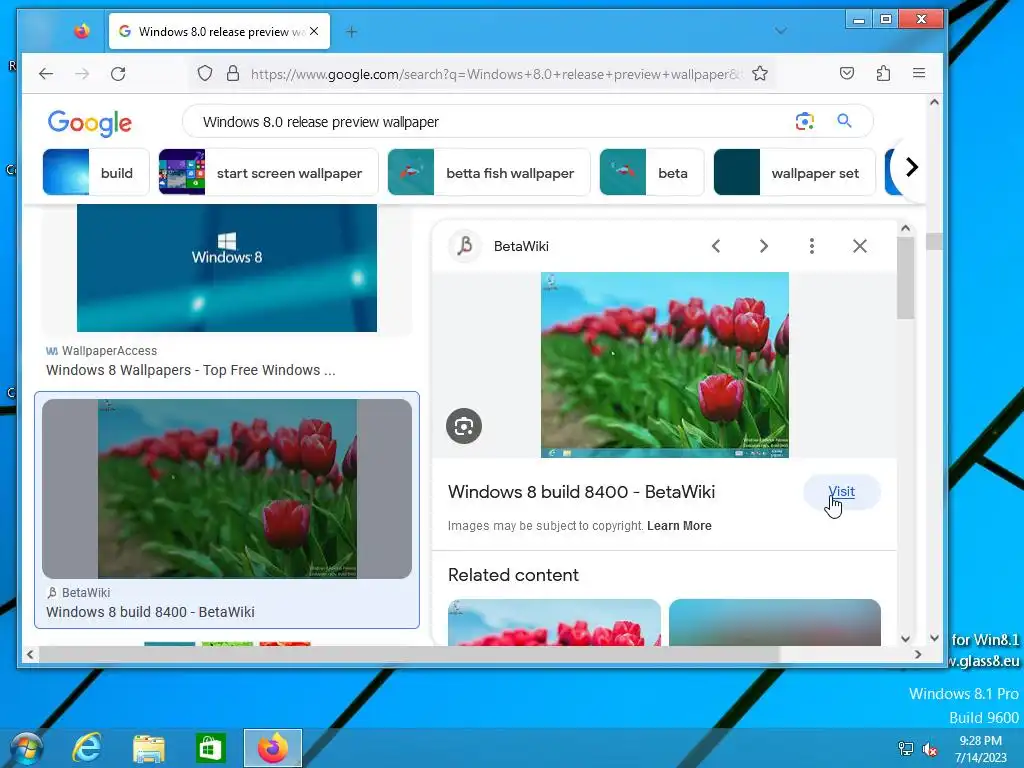
Task: Click the page vertical scroll down arrow
Action: pos(934,638)
